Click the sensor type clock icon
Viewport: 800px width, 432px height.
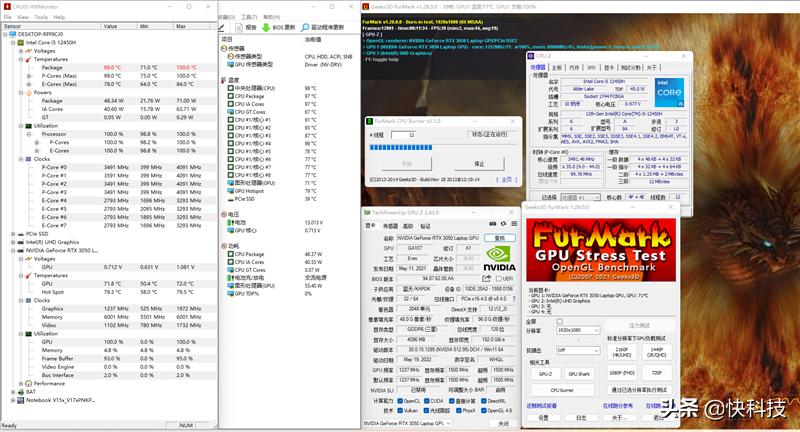[231, 56]
